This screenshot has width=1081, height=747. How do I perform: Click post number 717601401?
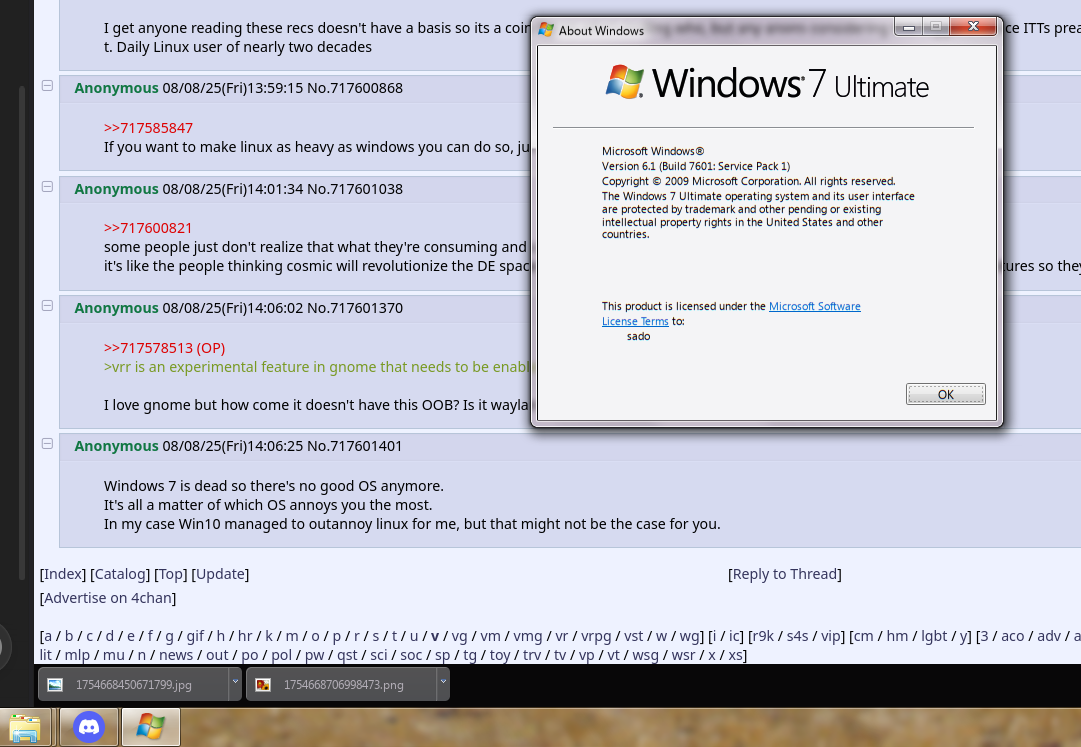click(x=366, y=446)
